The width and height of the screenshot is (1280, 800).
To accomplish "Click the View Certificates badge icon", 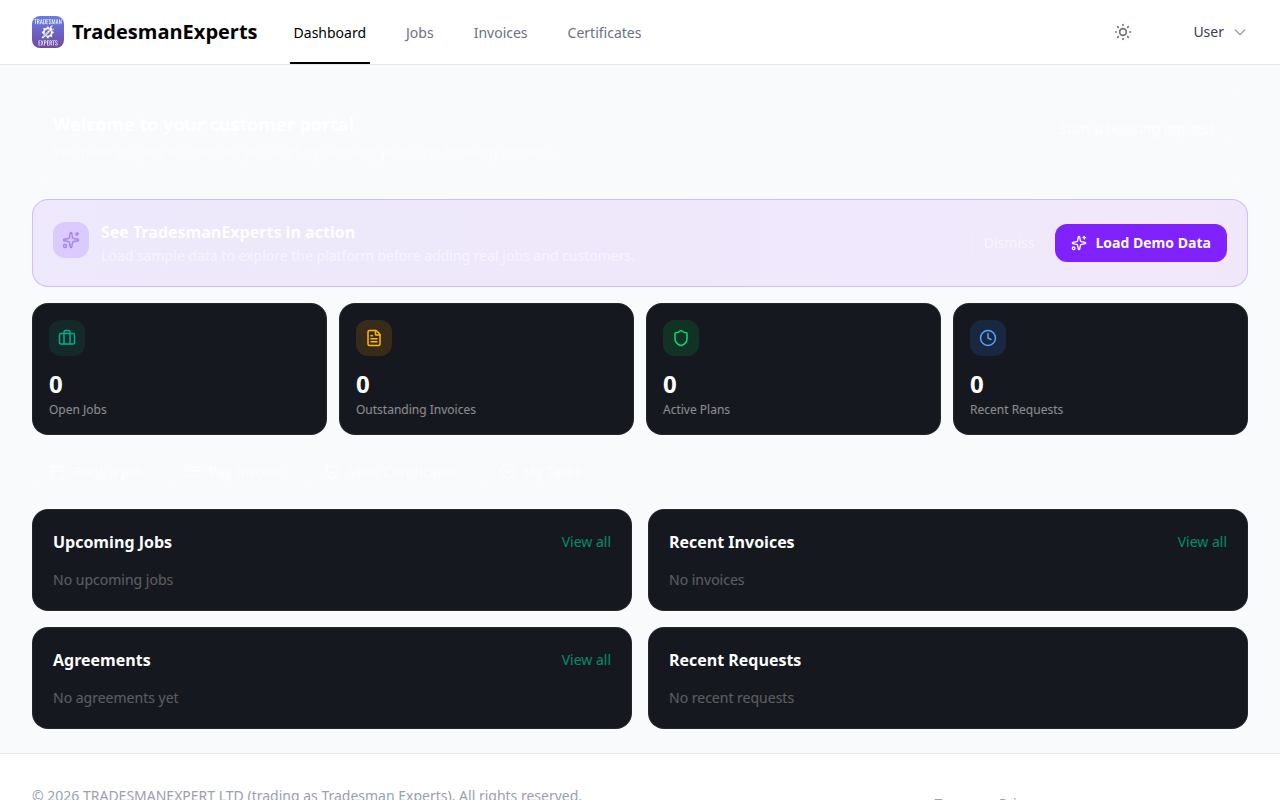I will click(334, 471).
